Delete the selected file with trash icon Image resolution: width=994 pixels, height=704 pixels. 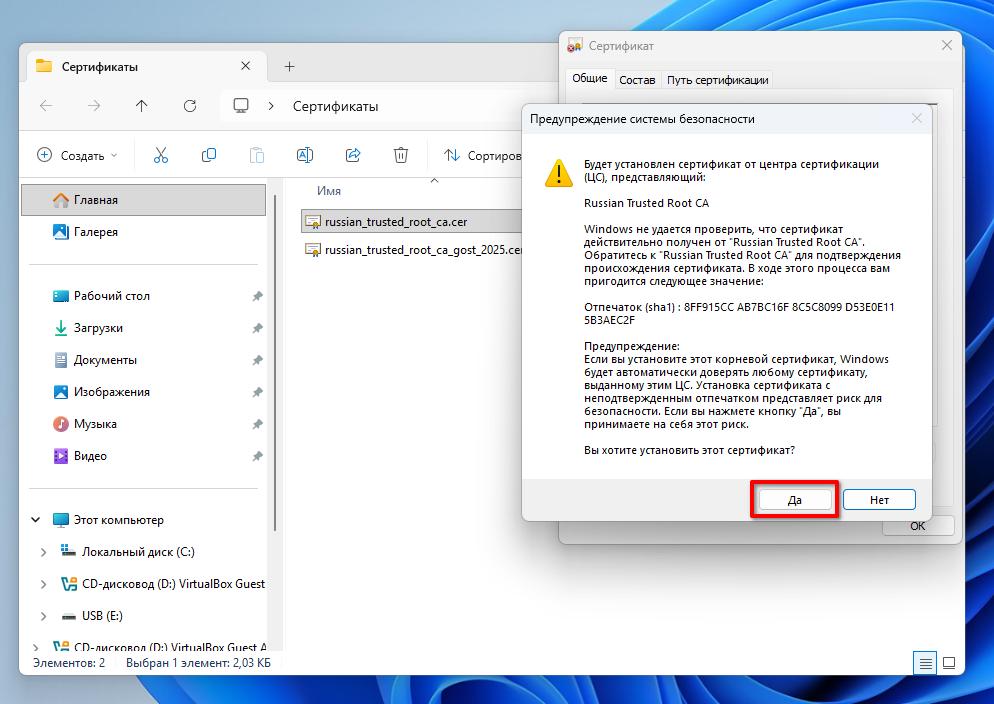[x=401, y=155]
